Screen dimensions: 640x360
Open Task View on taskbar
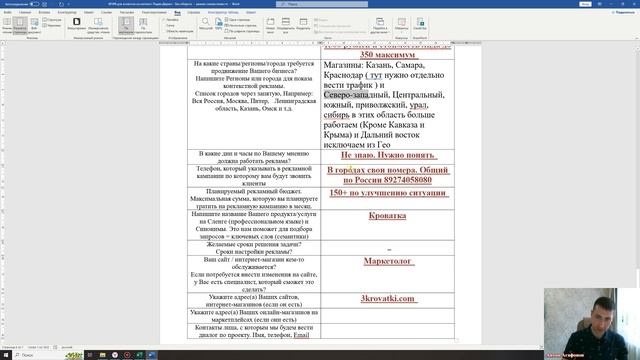click(90, 355)
